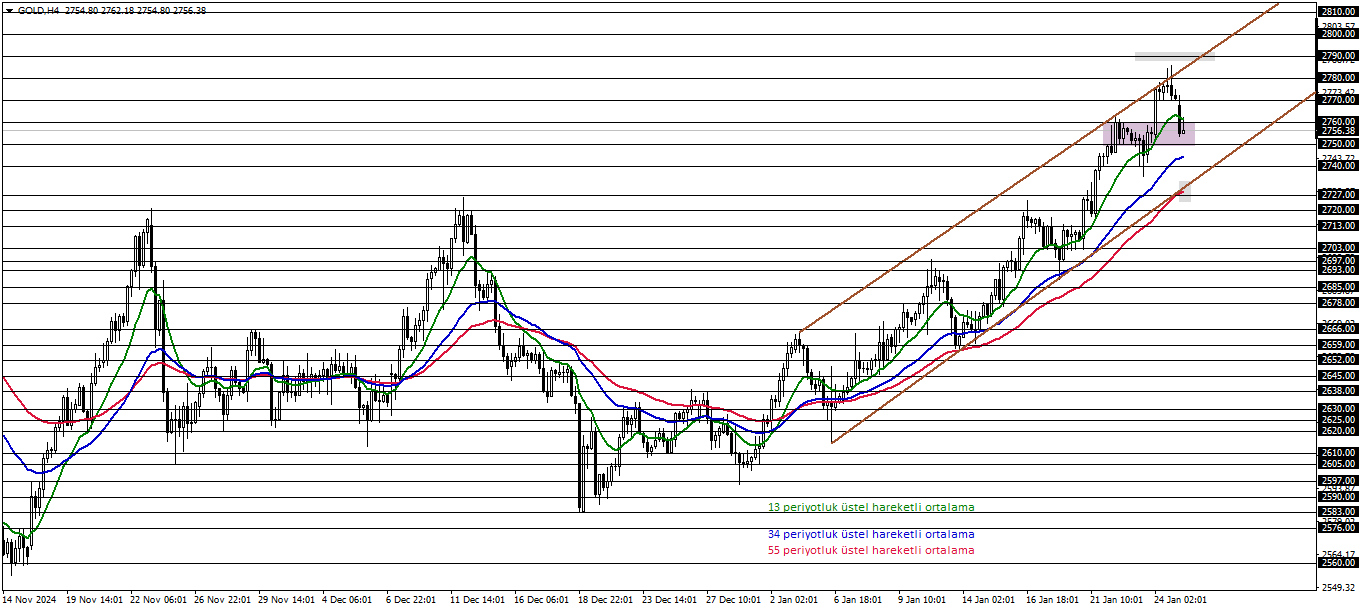Screen dimensions: 1362x611
Task: Click the 16 Dec 06:01 date label
Action: point(542,600)
